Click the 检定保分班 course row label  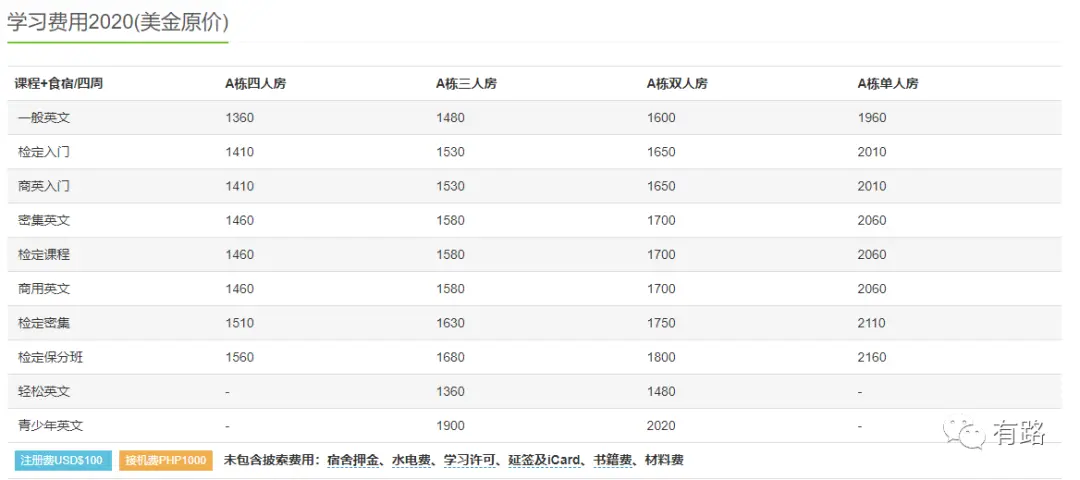pos(51,357)
